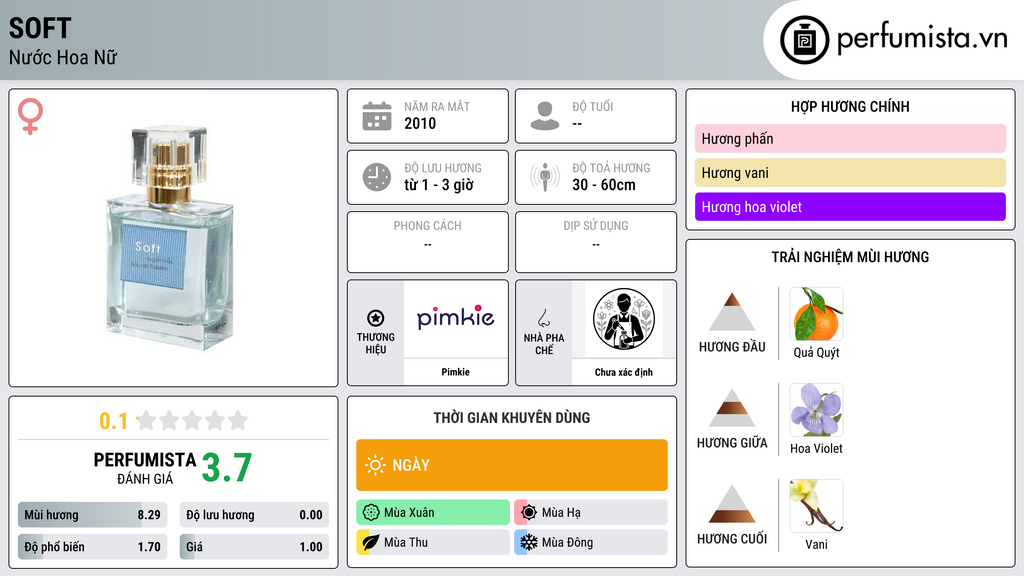Screen dimensions: 1024x576
Task: Click the Thời gian khuyên dùng heading
Action: 511,417
